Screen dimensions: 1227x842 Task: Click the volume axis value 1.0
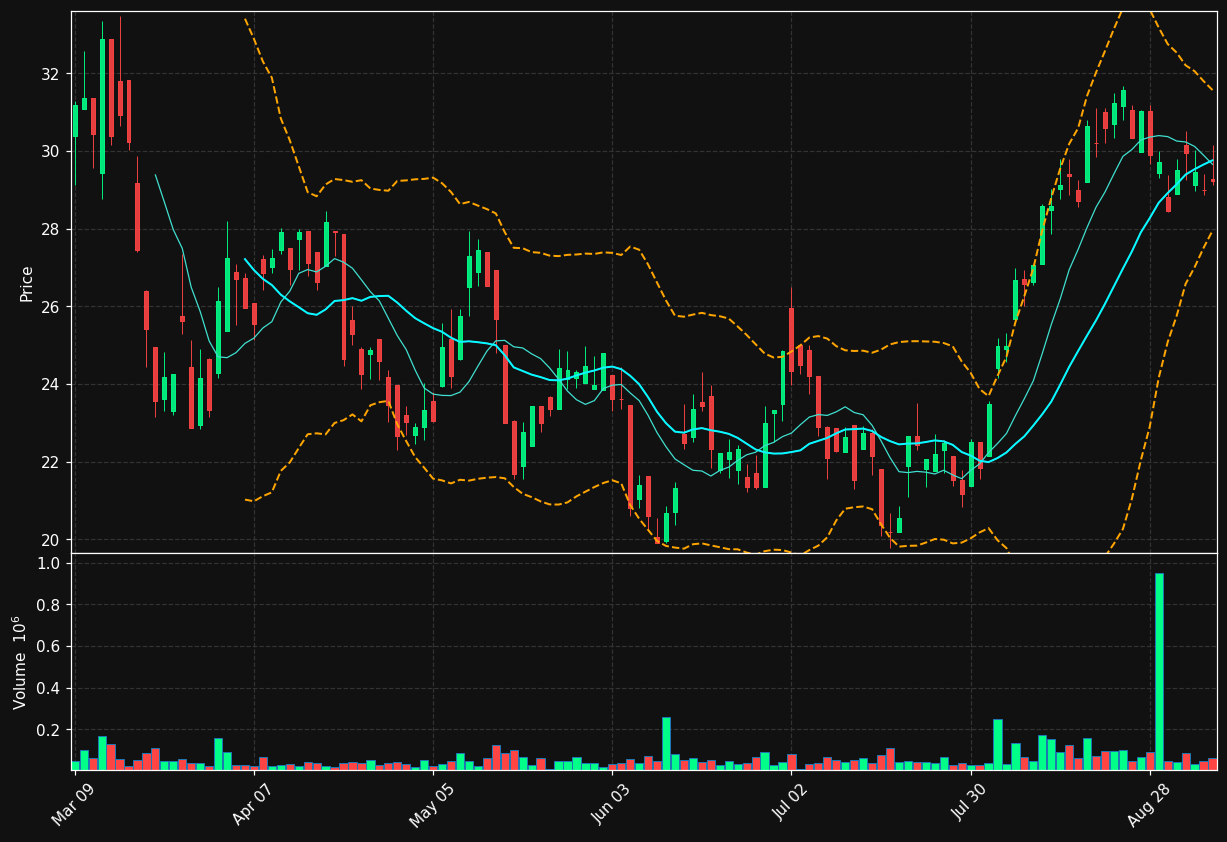49,563
